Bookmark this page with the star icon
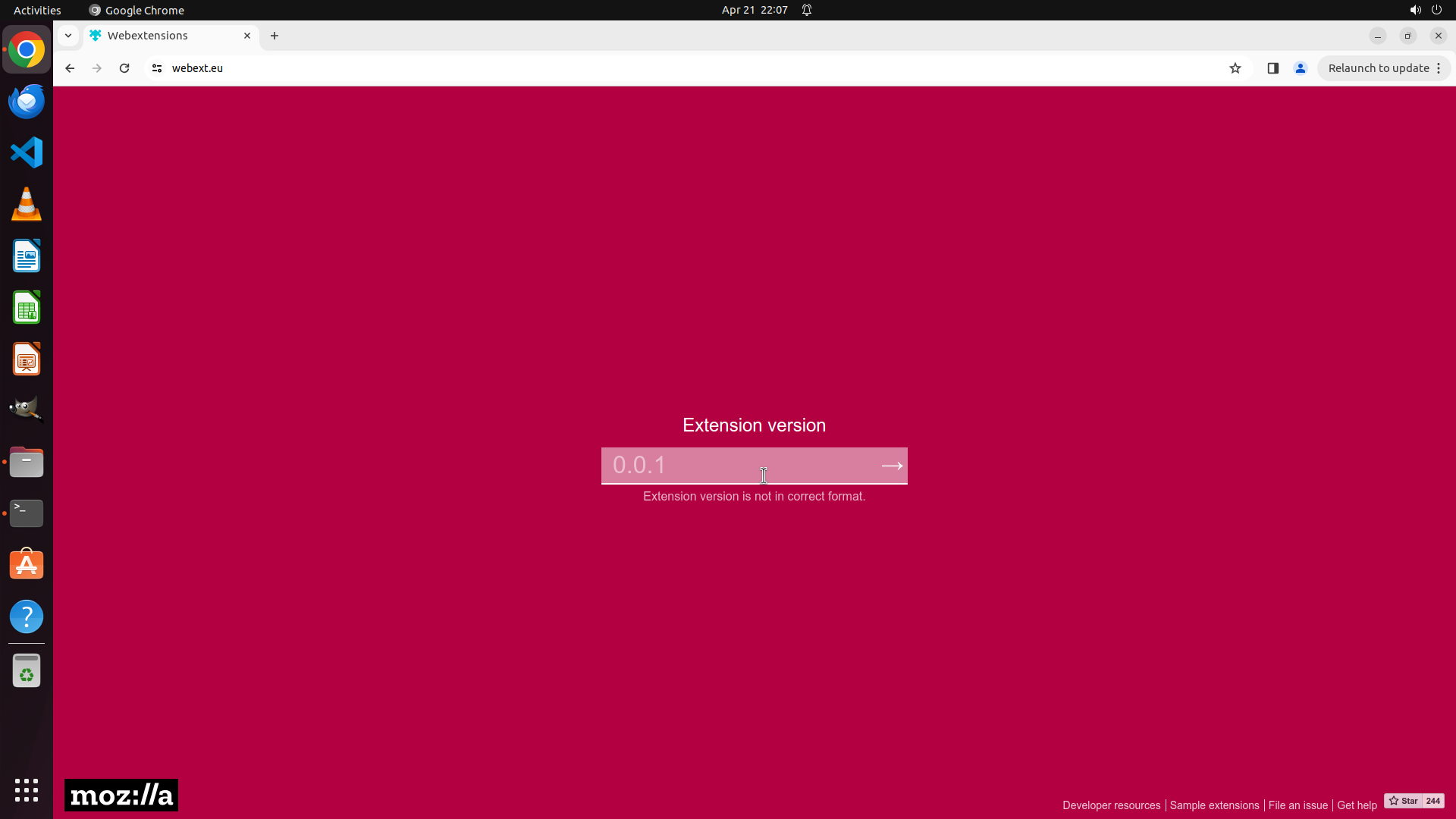 (x=1235, y=68)
